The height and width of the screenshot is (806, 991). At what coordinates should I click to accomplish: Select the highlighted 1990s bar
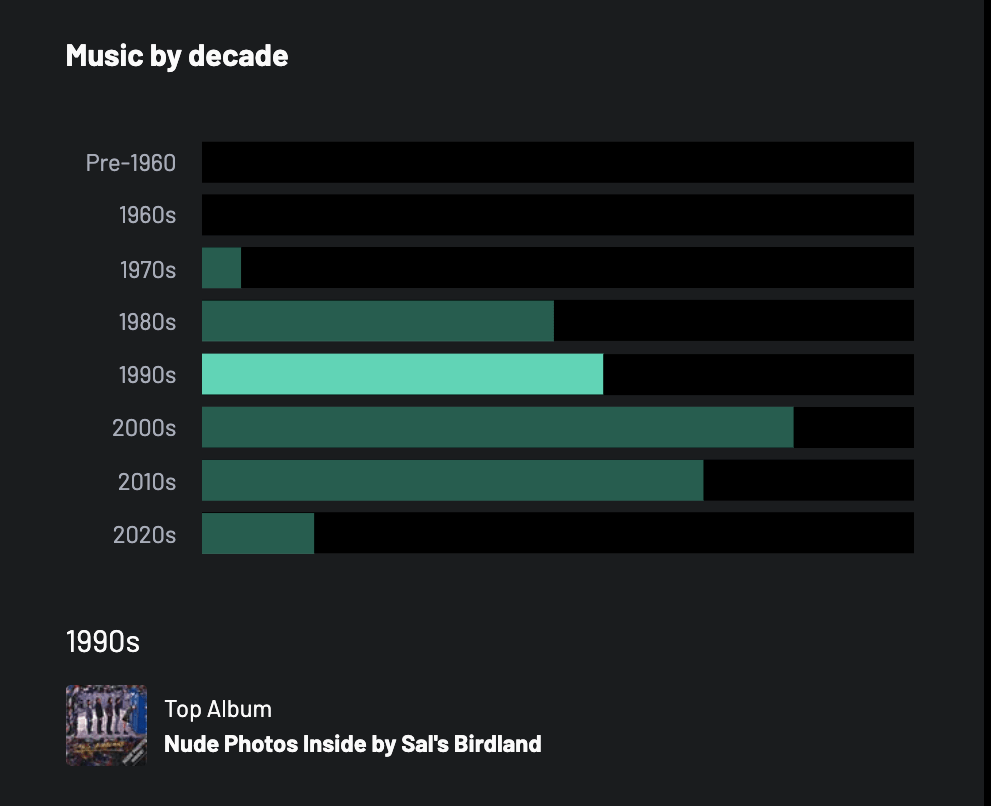[x=402, y=374]
